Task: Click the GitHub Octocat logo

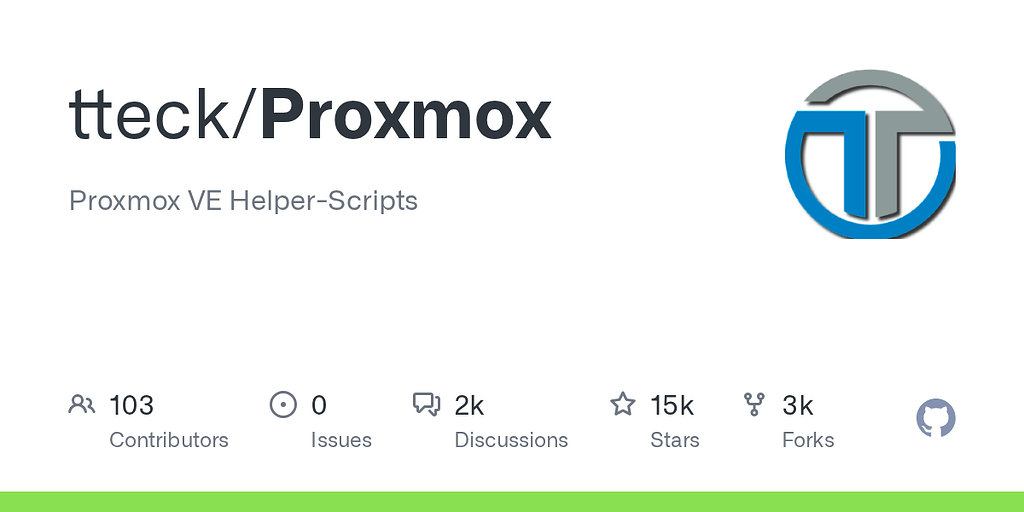Action: (936, 418)
